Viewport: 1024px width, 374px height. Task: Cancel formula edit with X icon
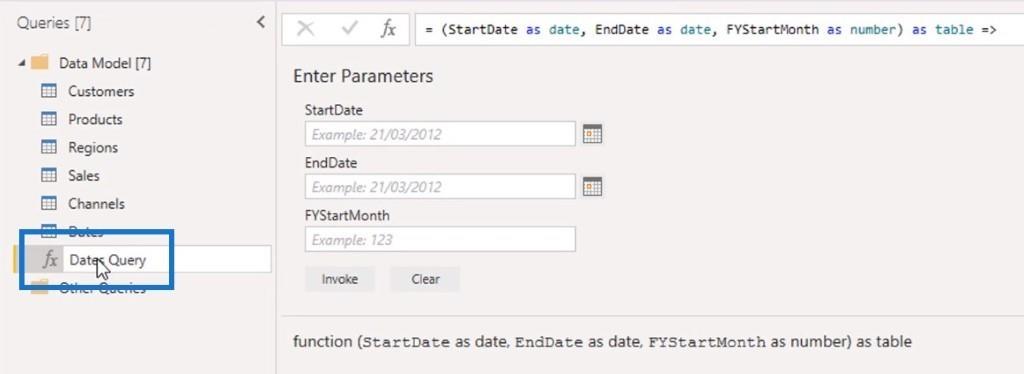click(x=306, y=29)
